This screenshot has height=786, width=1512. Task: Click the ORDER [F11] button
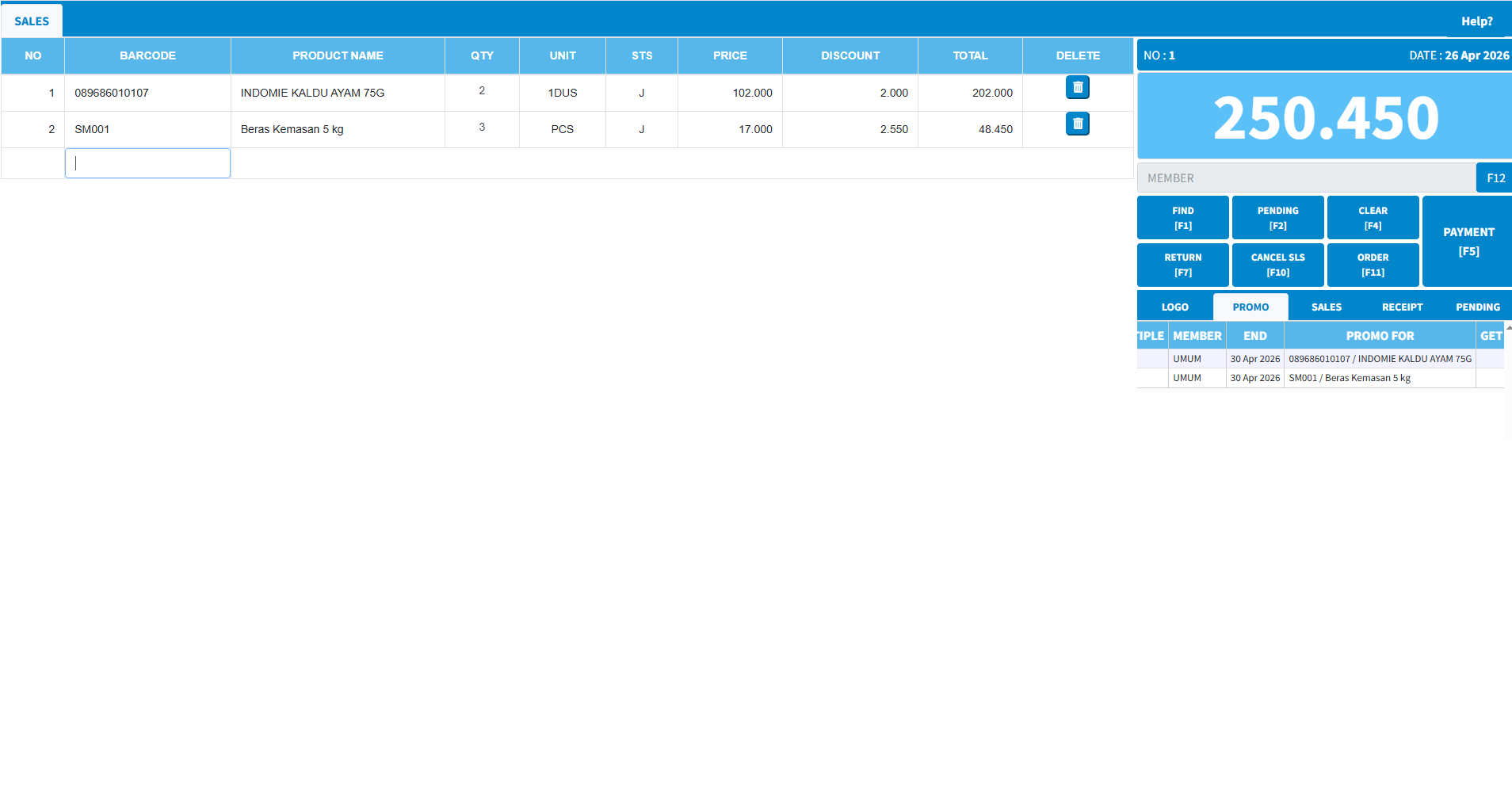tap(1373, 265)
